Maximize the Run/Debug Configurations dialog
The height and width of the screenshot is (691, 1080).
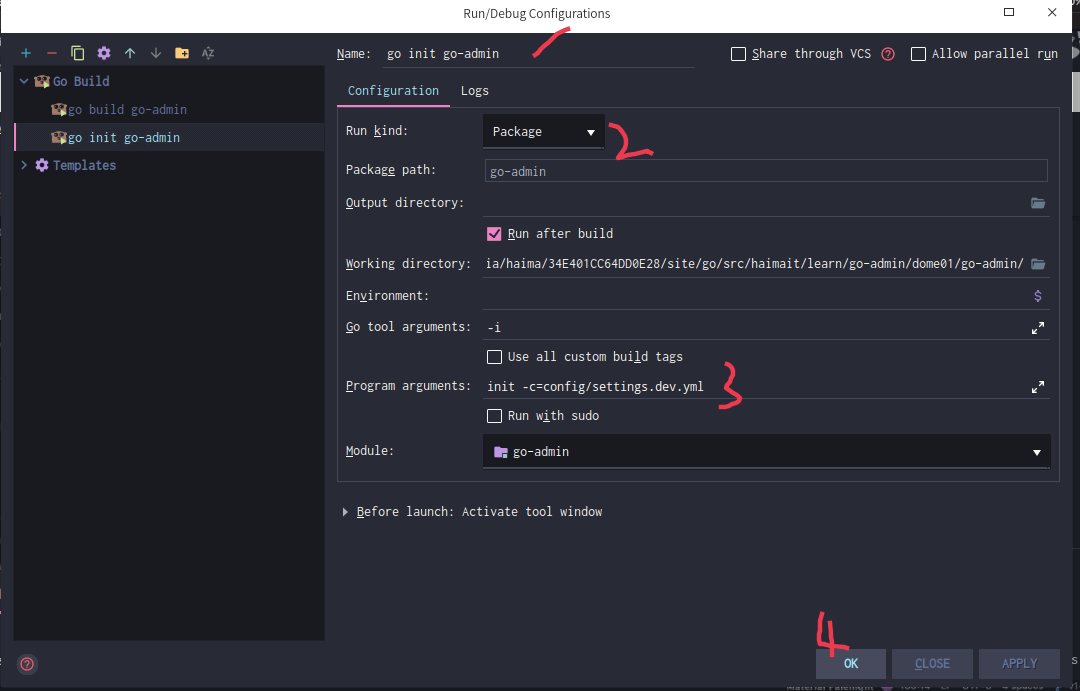point(1009,12)
